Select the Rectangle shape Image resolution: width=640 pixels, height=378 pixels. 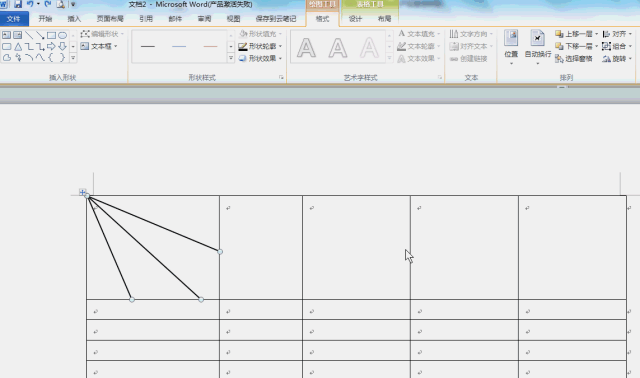tap(51, 35)
